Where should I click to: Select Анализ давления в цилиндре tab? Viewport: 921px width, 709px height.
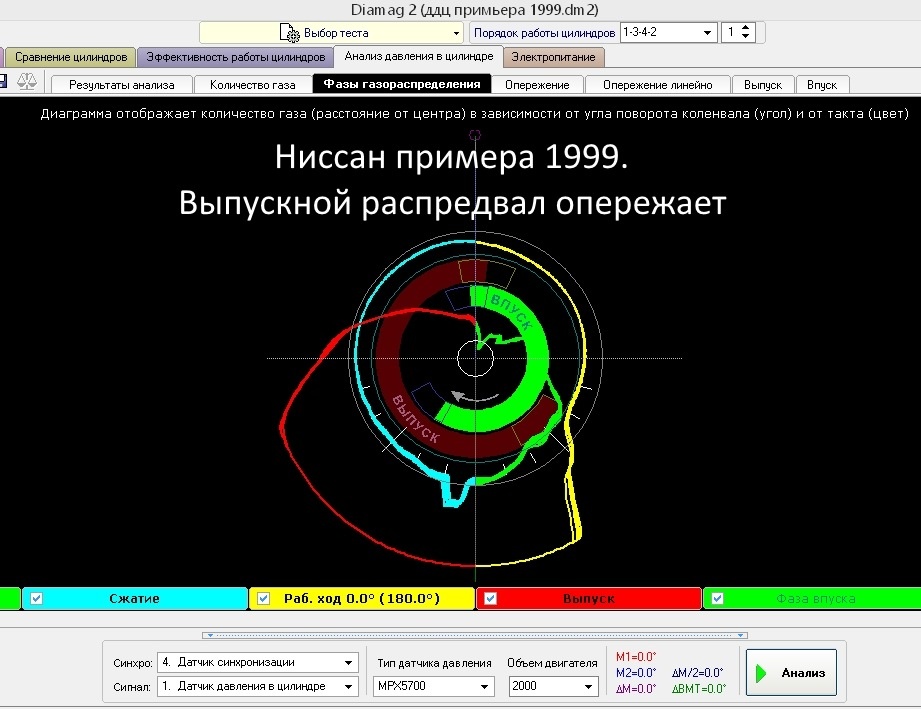pyautogui.click(x=418, y=56)
